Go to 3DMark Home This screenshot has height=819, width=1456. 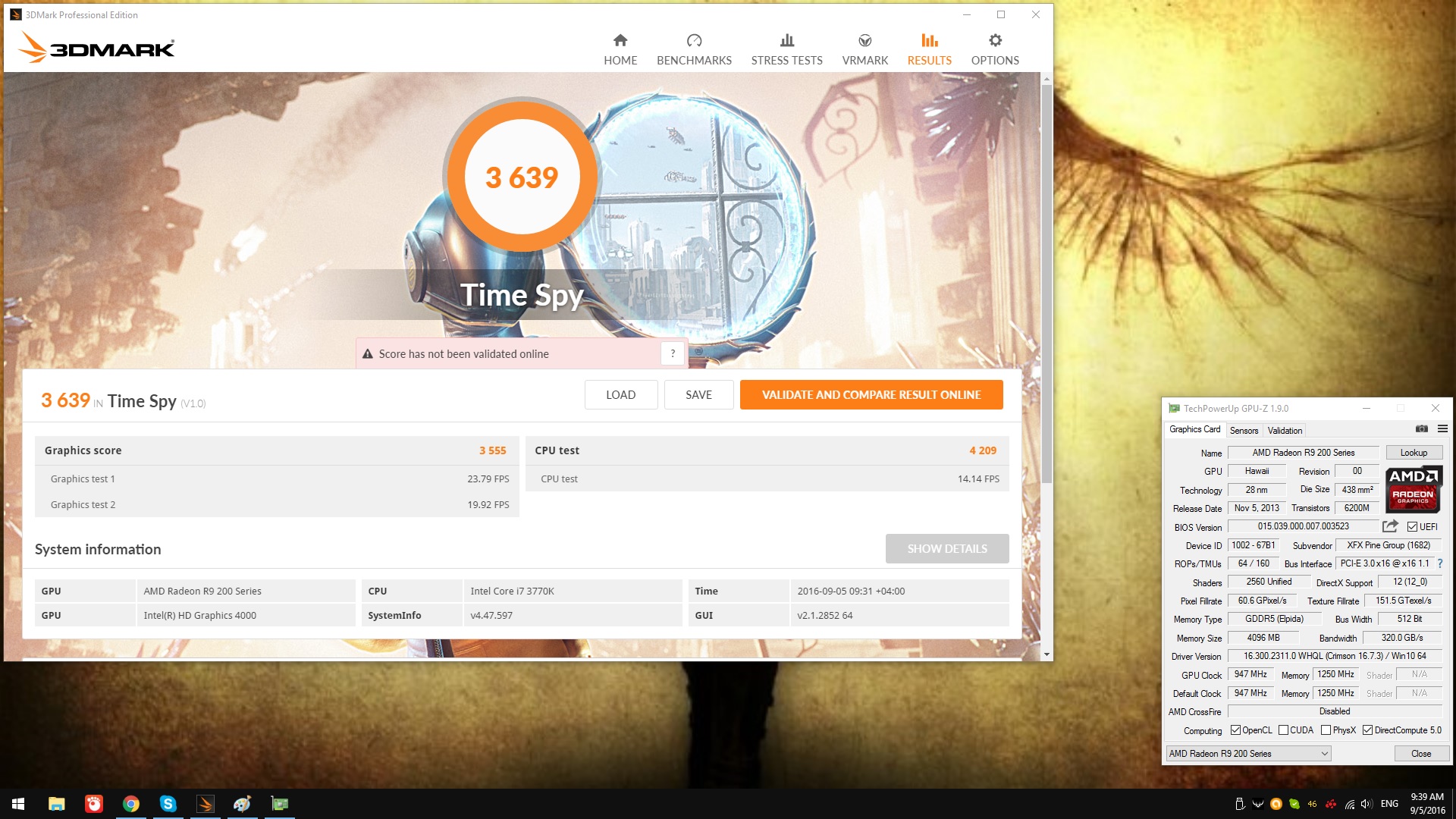pos(620,49)
